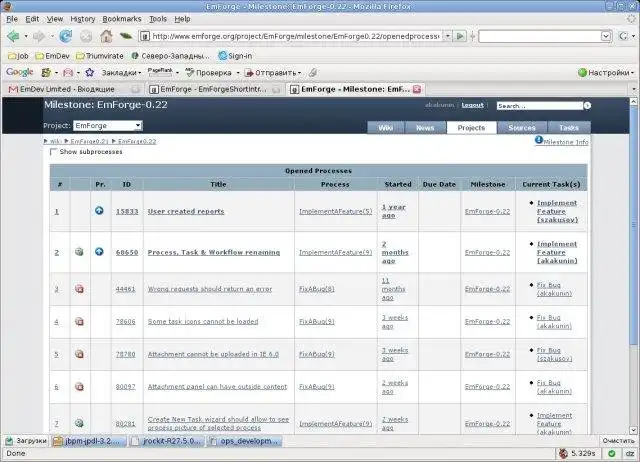Viewport: 640px width, 462px height.
Task: Click the vertical scrollbar down arrow
Action: coord(633,430)
